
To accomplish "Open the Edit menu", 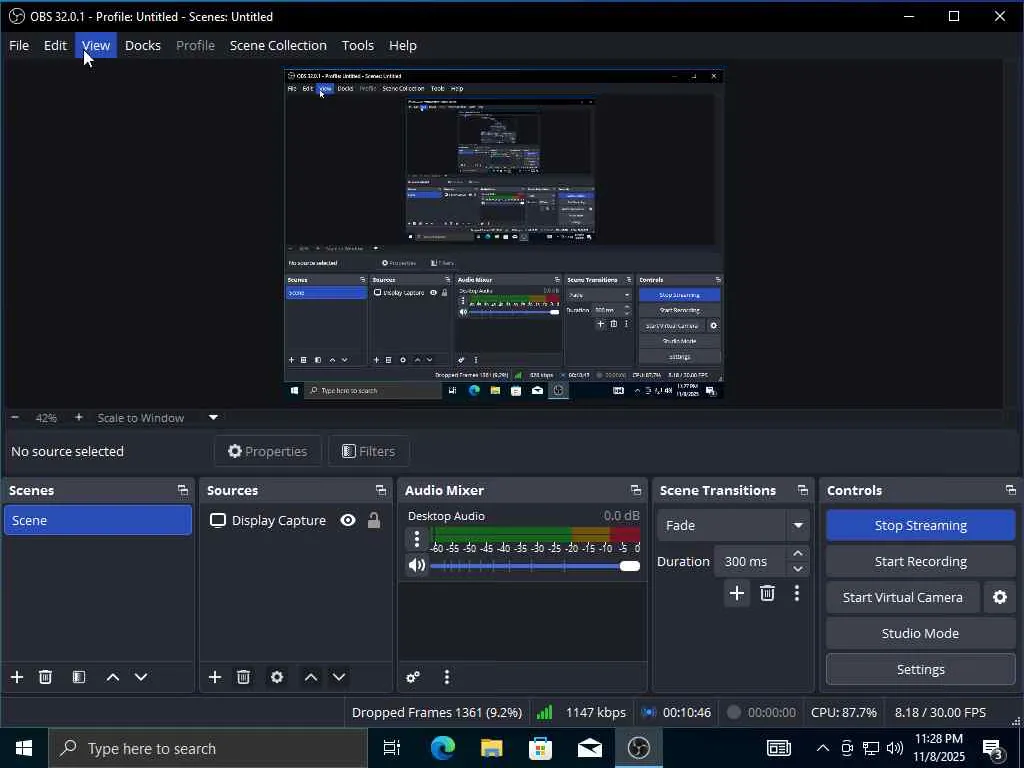I will point(56,46).
